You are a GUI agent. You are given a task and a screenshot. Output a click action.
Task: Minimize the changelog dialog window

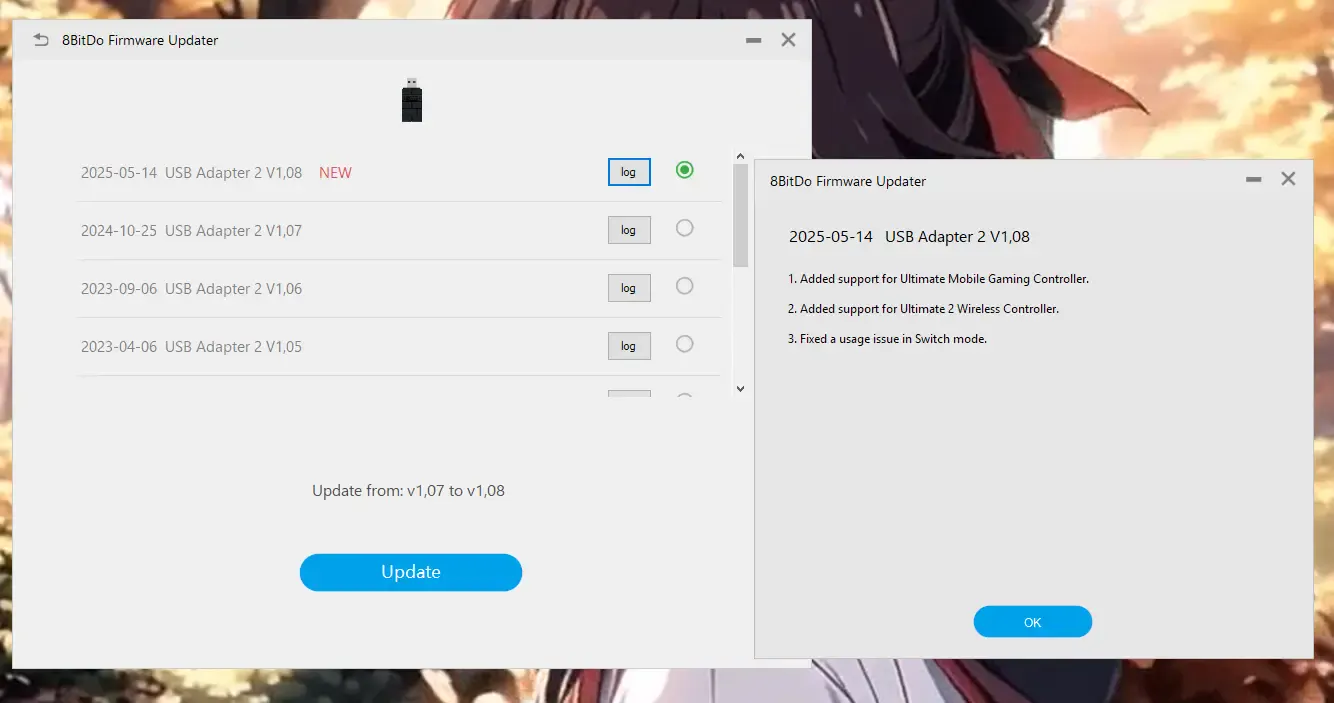click(x=1253, y=179)
